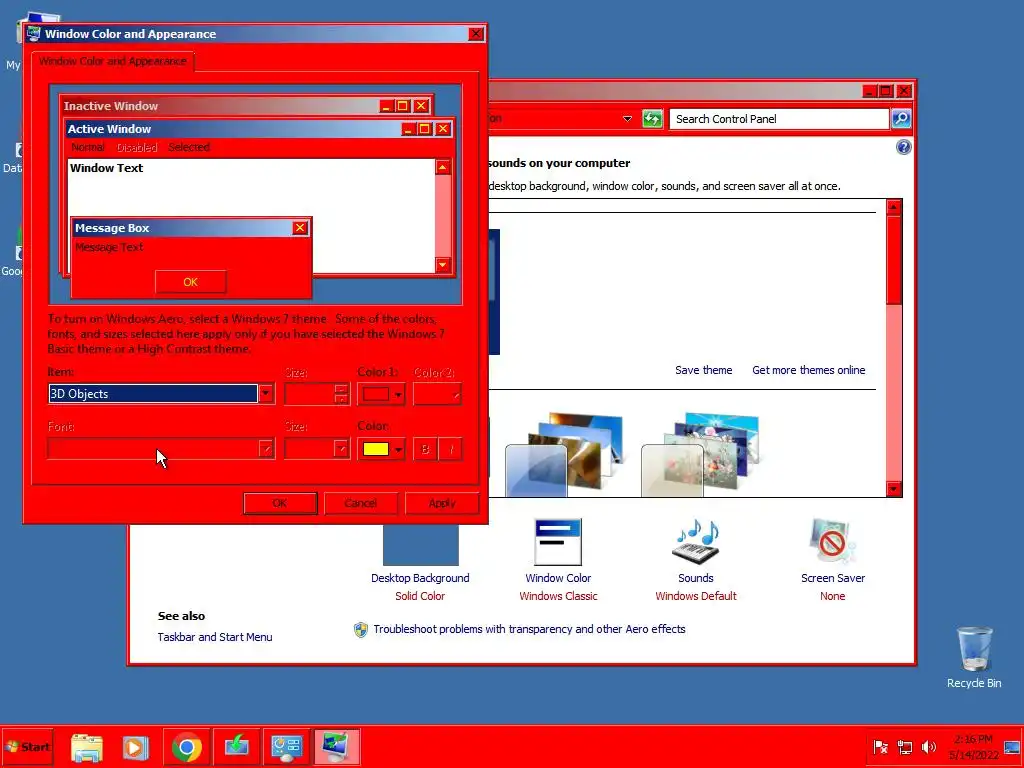The image size is (1024, 768).
Task: Open the Recycle Bin desktop icon
Action: pos(974,657)
